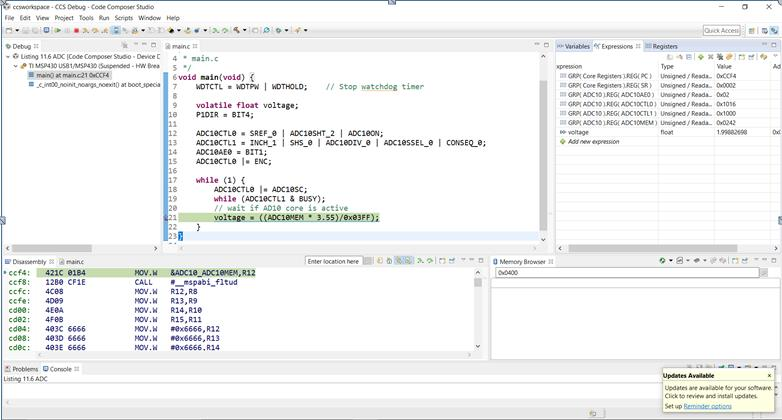Screen dimensions: 782x420
Task: Maximize the Memory Browser panel
Action: (x=775, y=261)
